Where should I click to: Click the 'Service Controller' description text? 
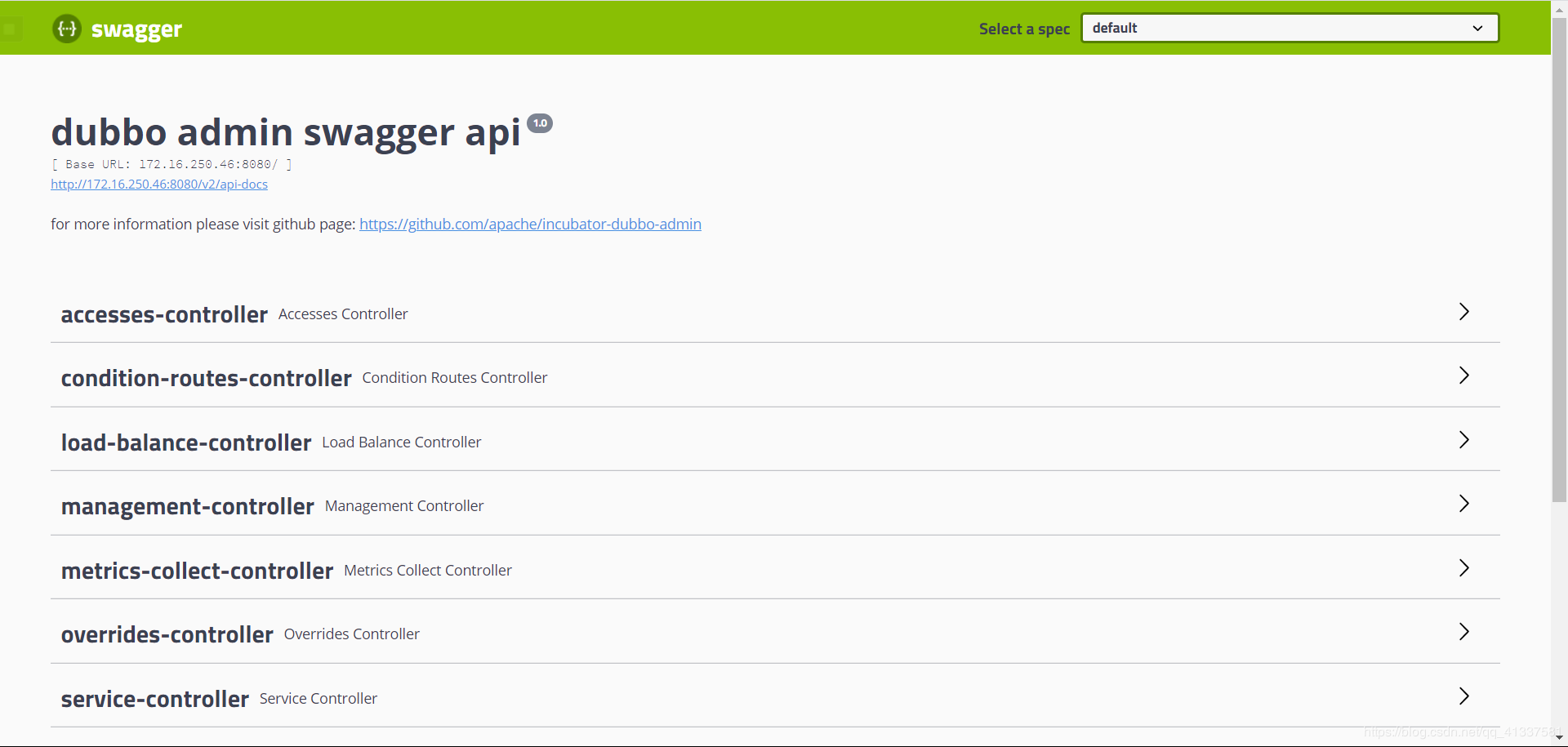pos(318,699)
